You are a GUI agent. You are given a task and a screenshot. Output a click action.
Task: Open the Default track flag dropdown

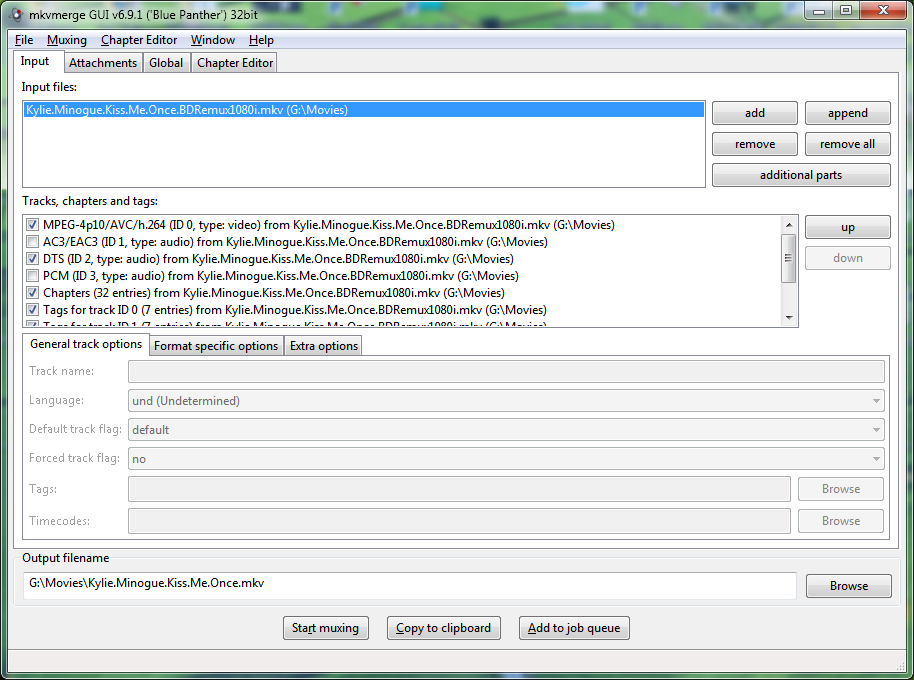pyautogui.click(x=506, y=430)
